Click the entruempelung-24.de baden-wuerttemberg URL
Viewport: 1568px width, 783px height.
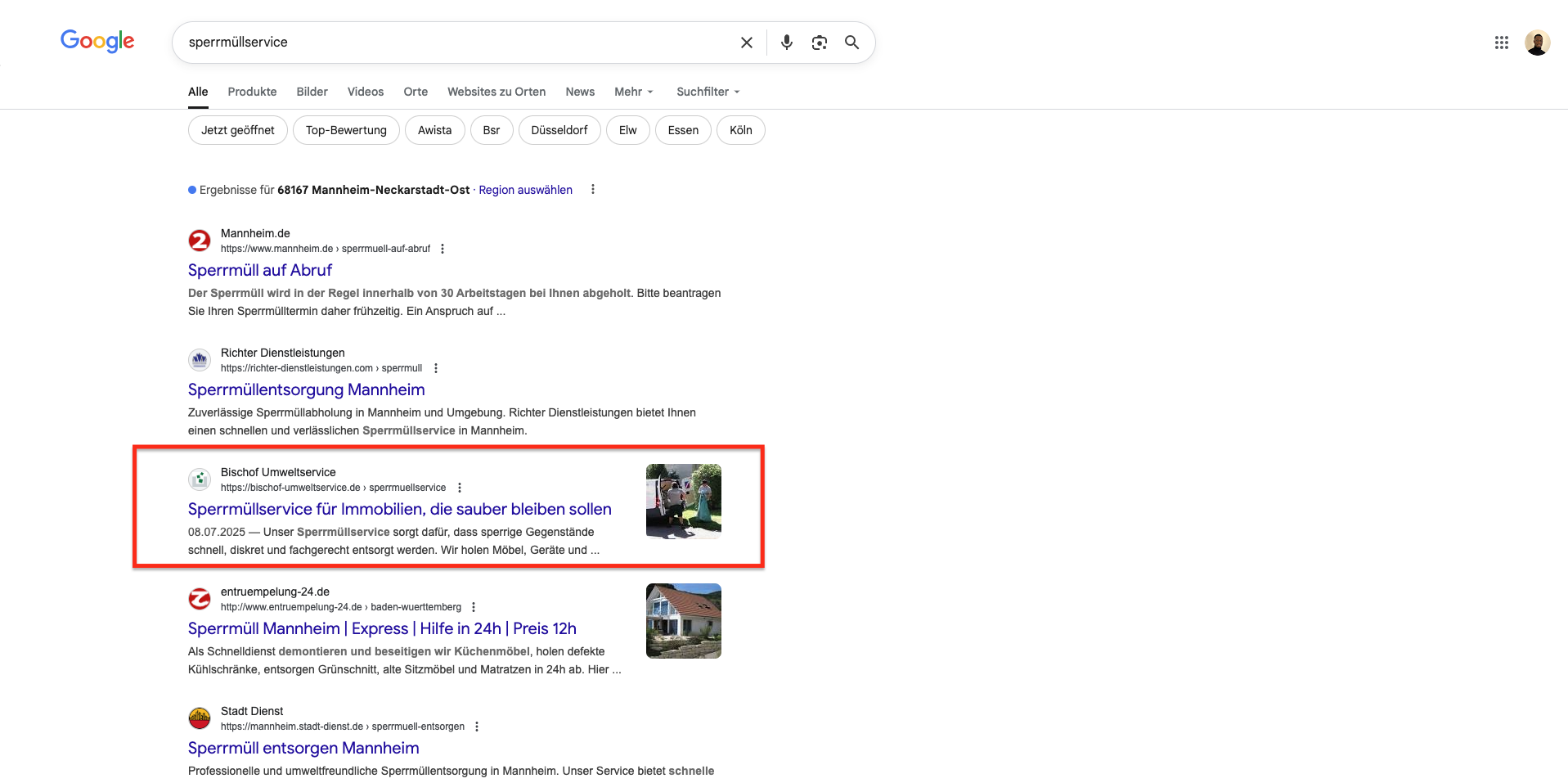(341, 607)
